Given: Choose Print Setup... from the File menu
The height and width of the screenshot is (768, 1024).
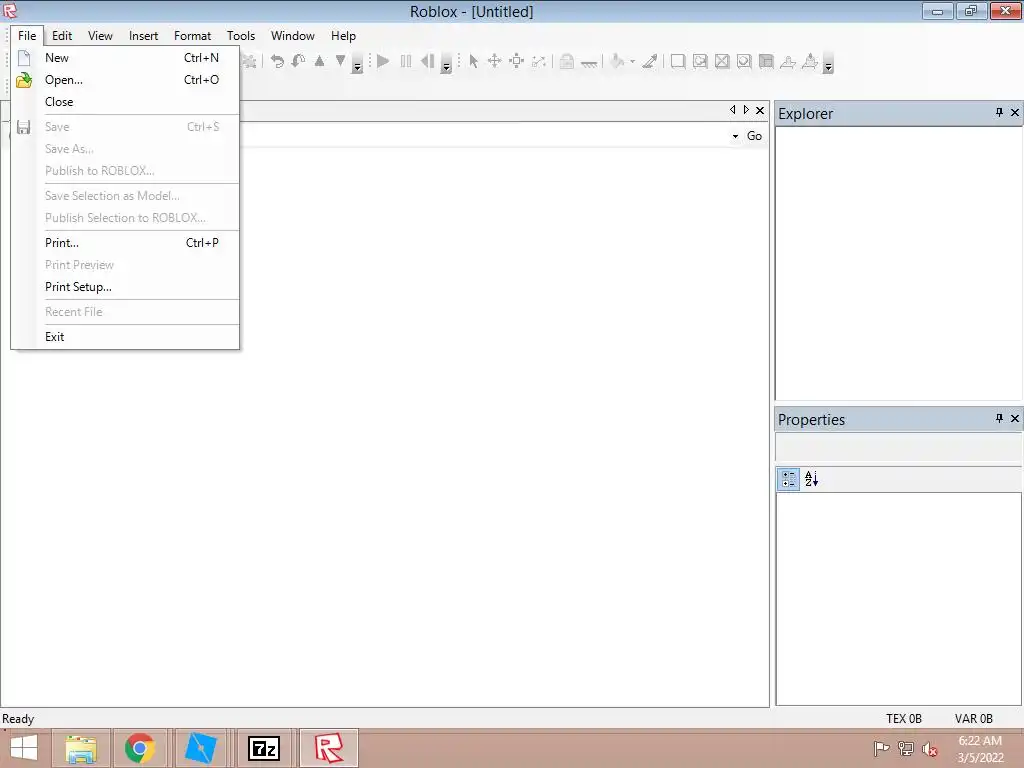Looking at the screenshot, I should click(x=125, y=287).
